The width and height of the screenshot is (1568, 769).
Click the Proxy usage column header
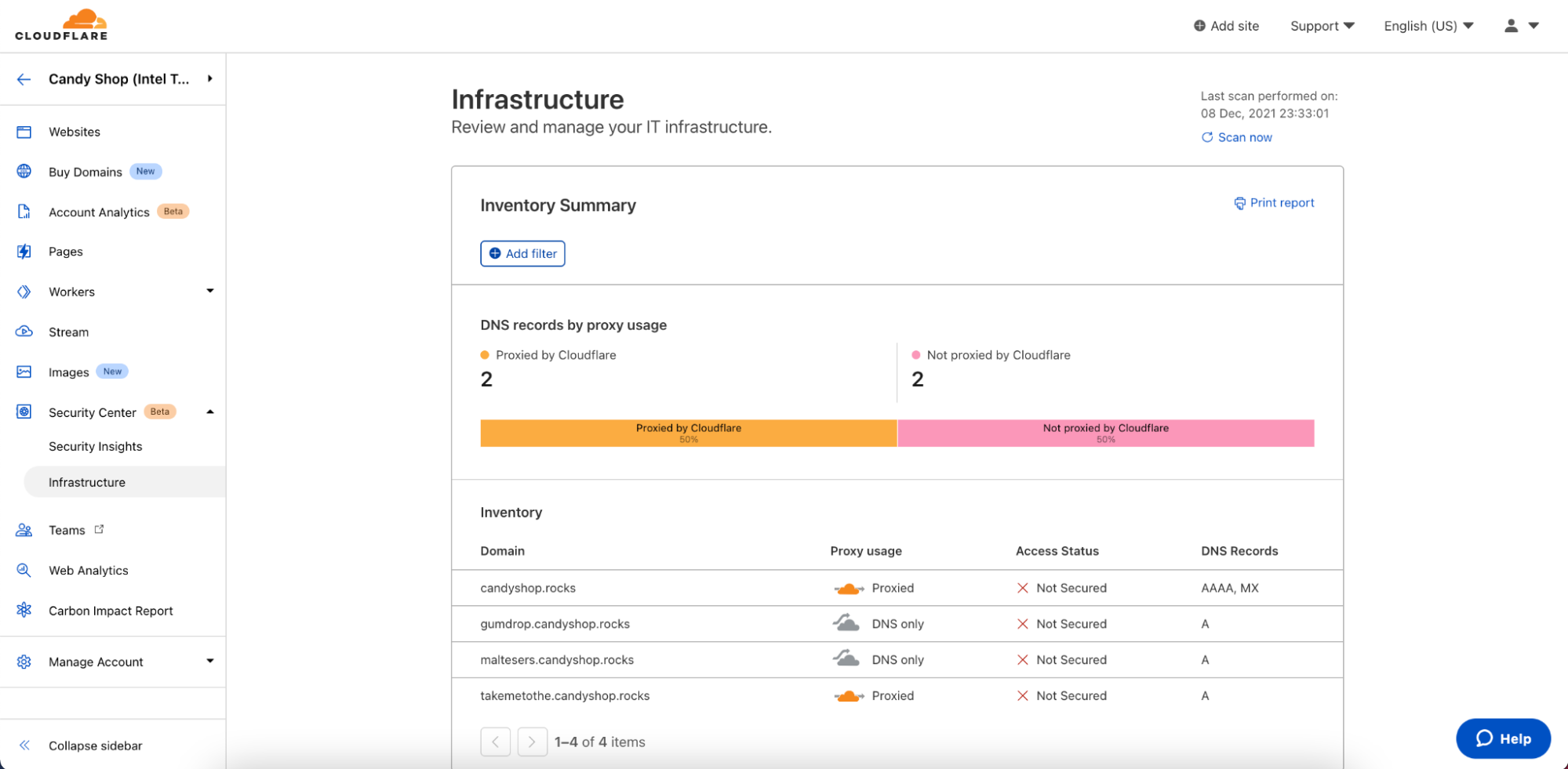pyautogui.click(x=866, y=551)
